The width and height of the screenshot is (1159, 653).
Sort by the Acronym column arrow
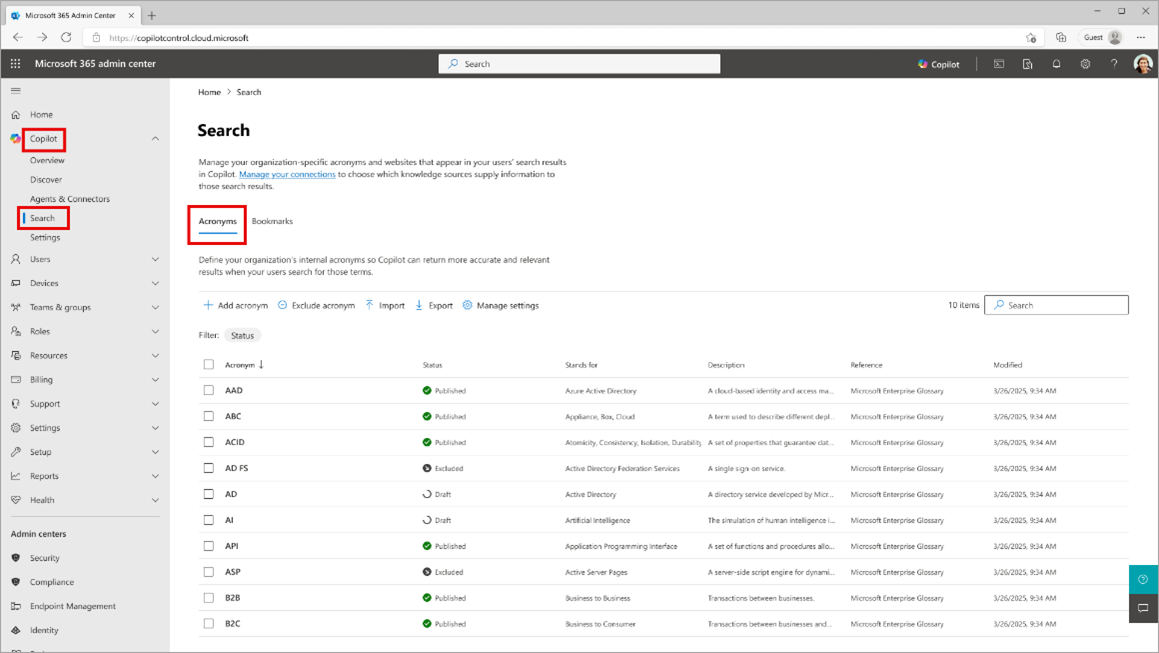point(261,365)
